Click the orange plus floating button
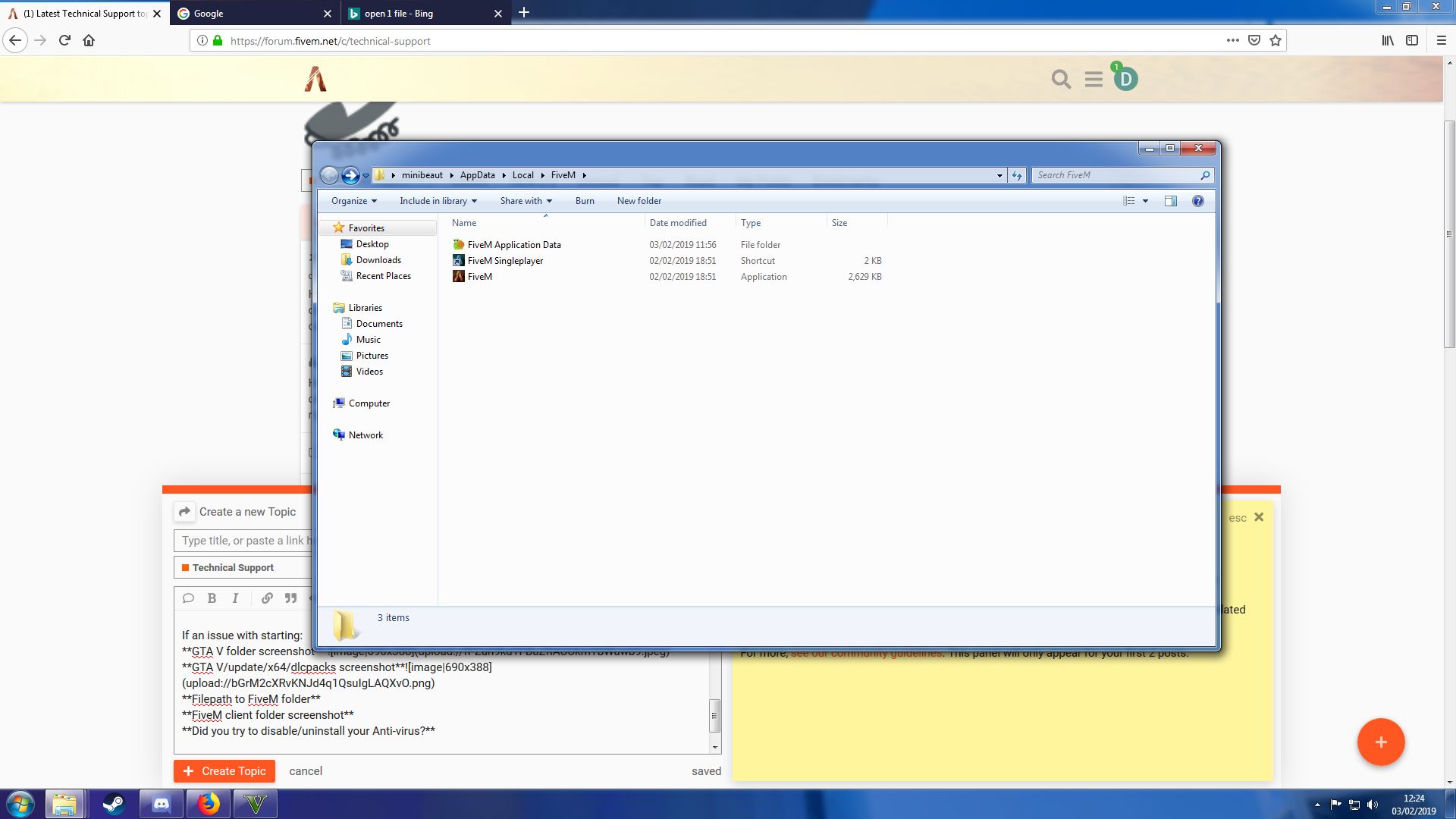 coord(1381,742)
